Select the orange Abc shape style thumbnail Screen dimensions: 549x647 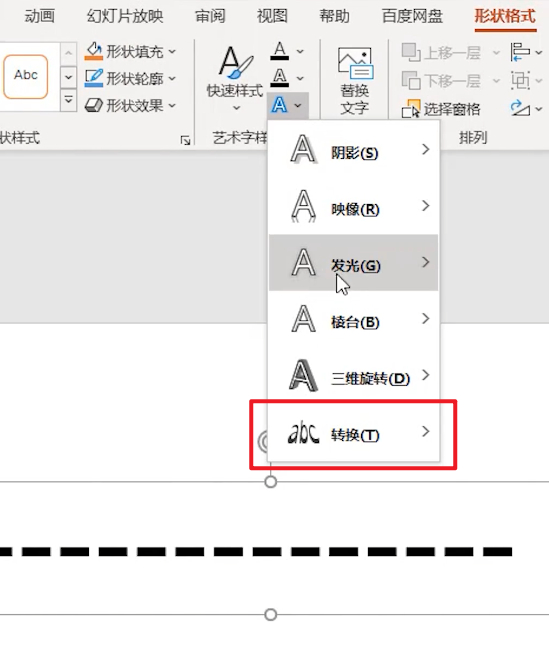26,77
